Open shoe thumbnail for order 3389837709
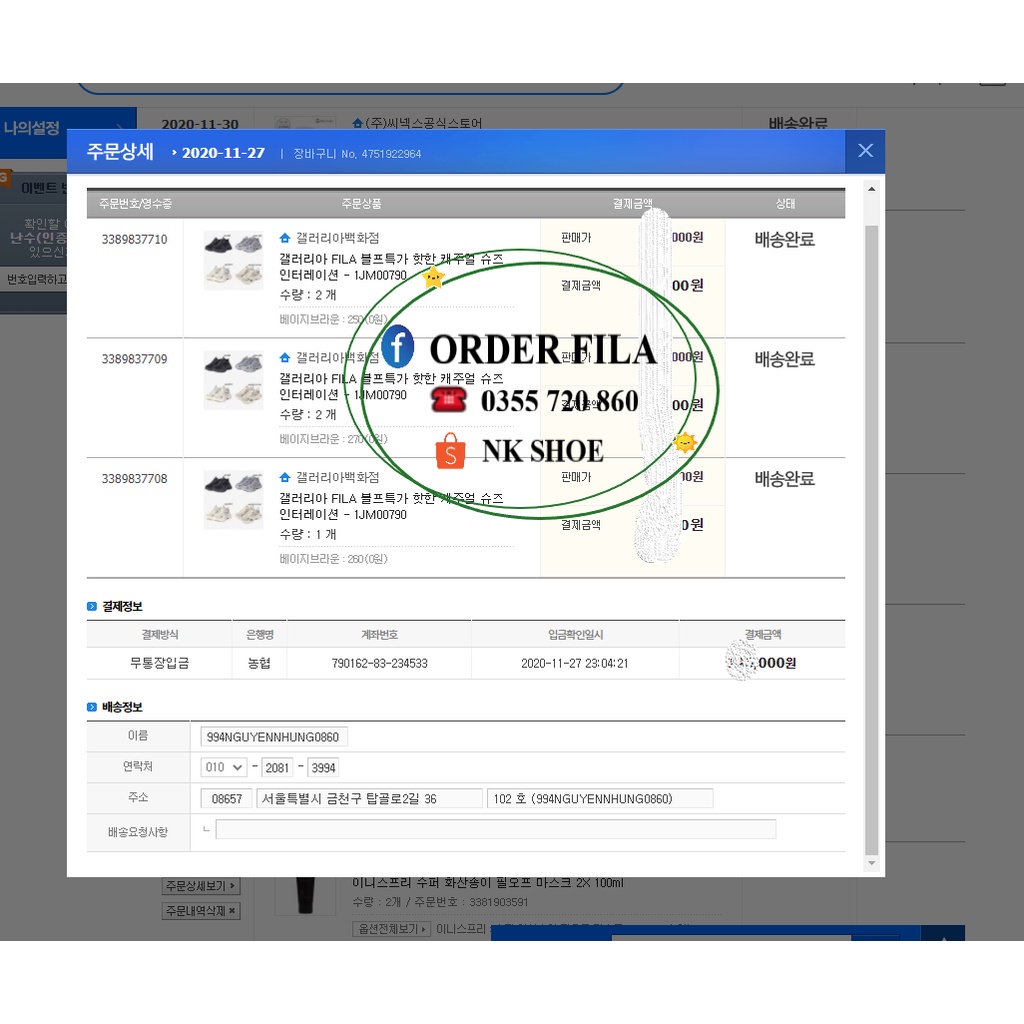 [x=233, y=379]
